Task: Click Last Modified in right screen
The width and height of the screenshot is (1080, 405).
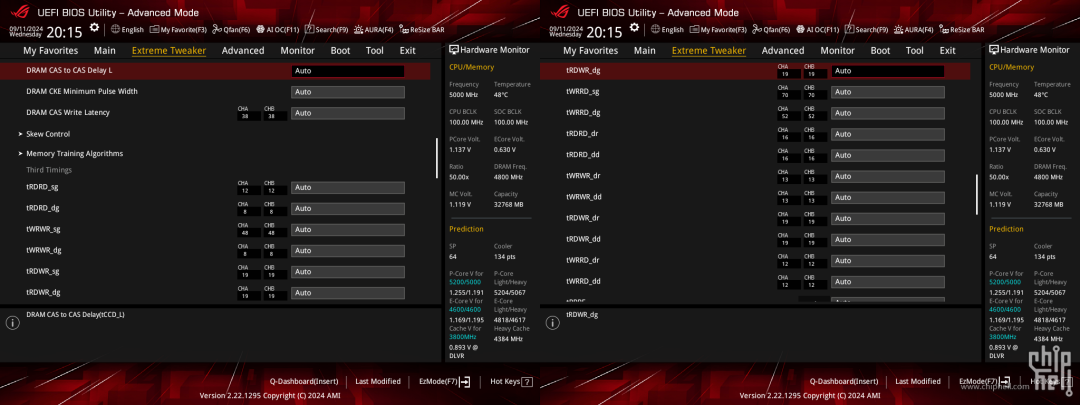Action: [x=917, y=382]
